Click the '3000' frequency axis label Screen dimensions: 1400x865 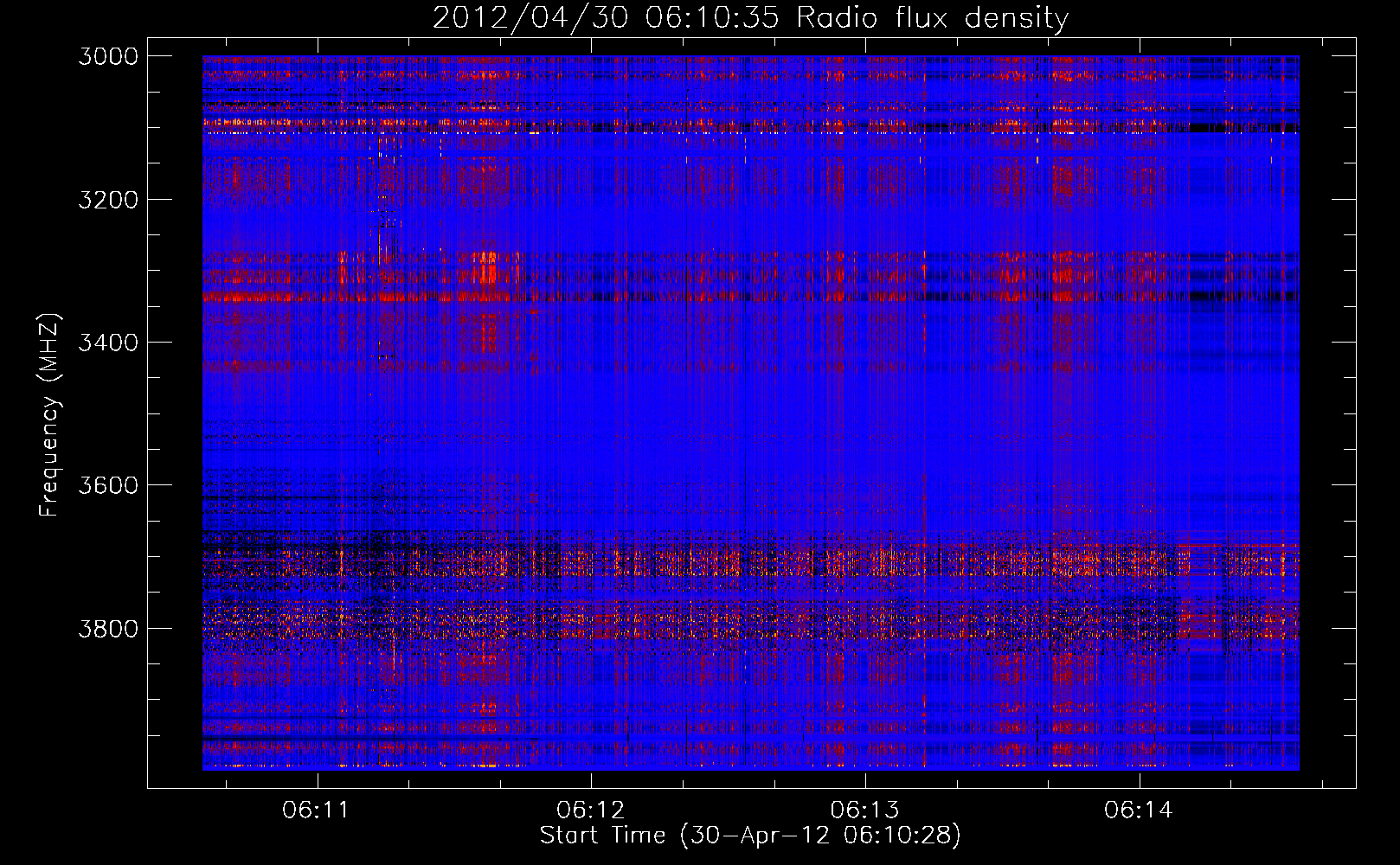coord(108,56)
